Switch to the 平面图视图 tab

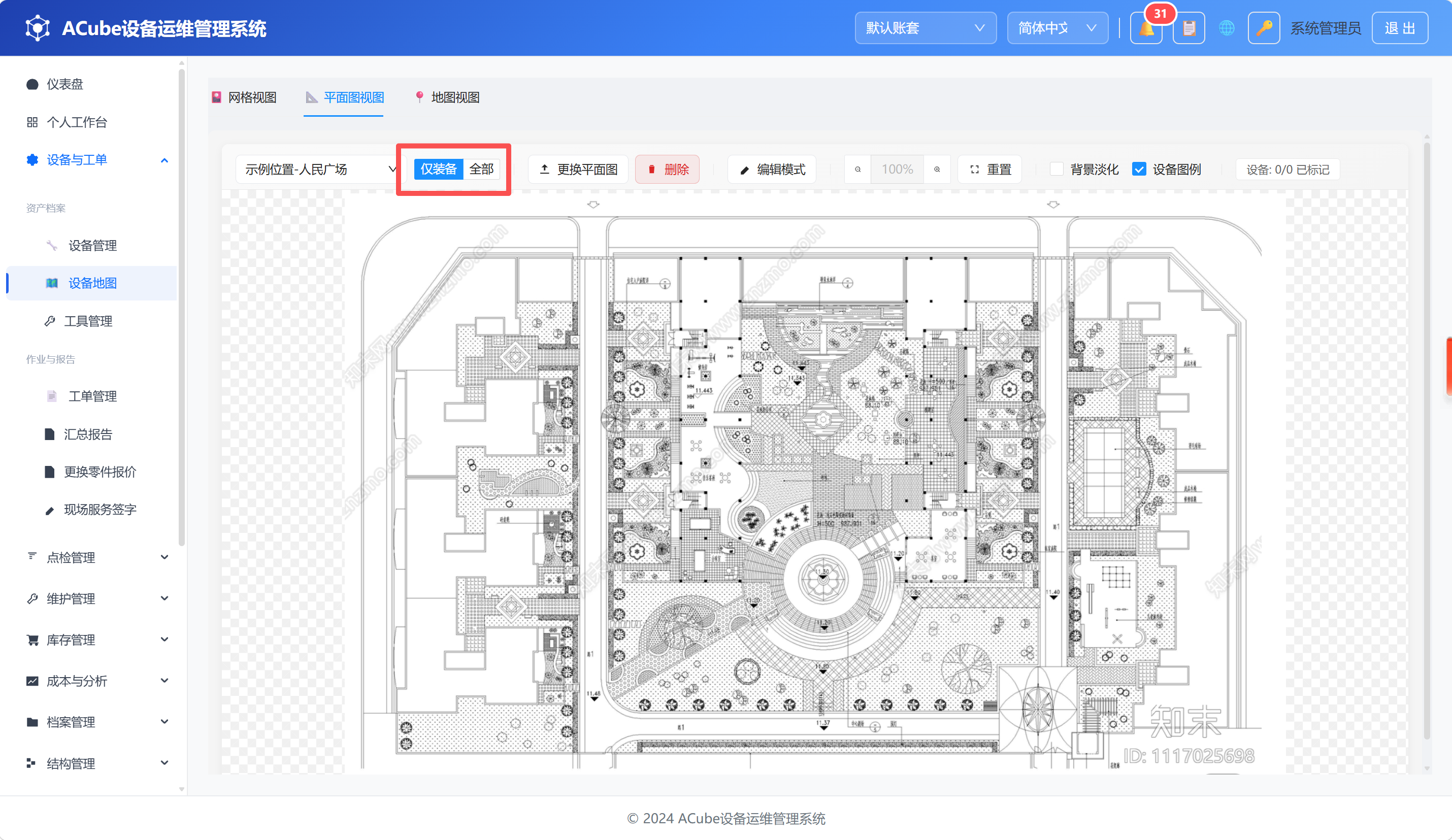(345, 97)
